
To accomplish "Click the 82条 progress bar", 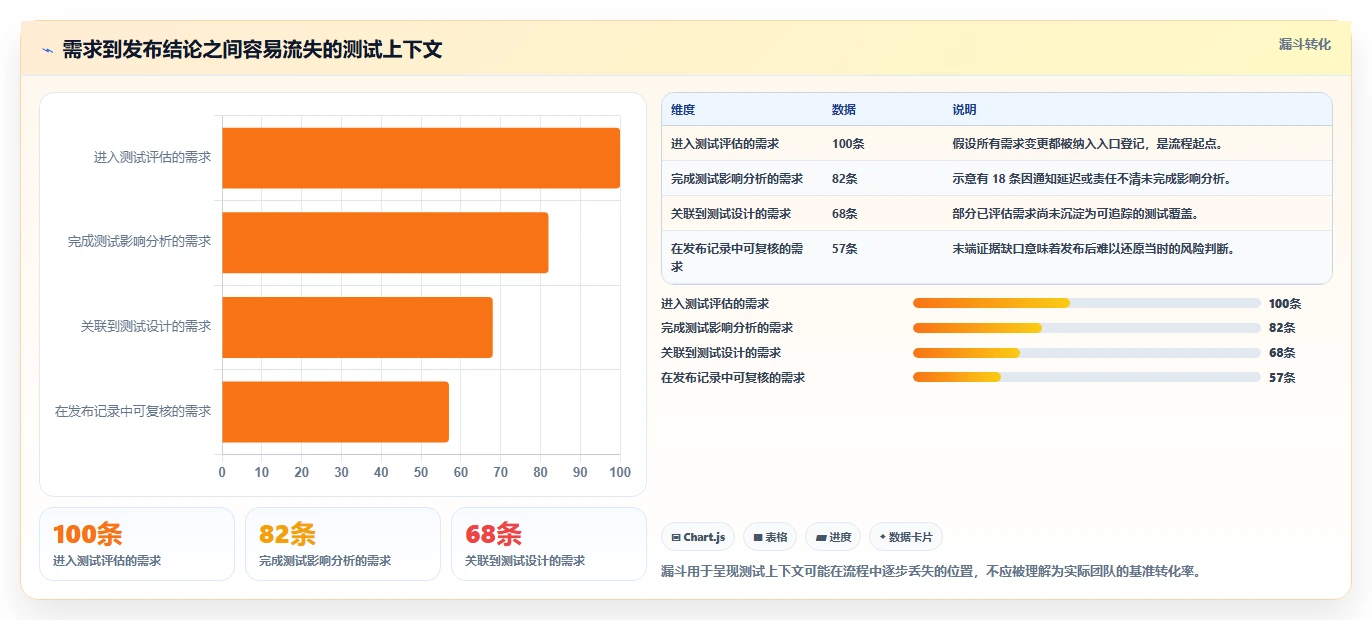I will click(x=1086, y=328).
